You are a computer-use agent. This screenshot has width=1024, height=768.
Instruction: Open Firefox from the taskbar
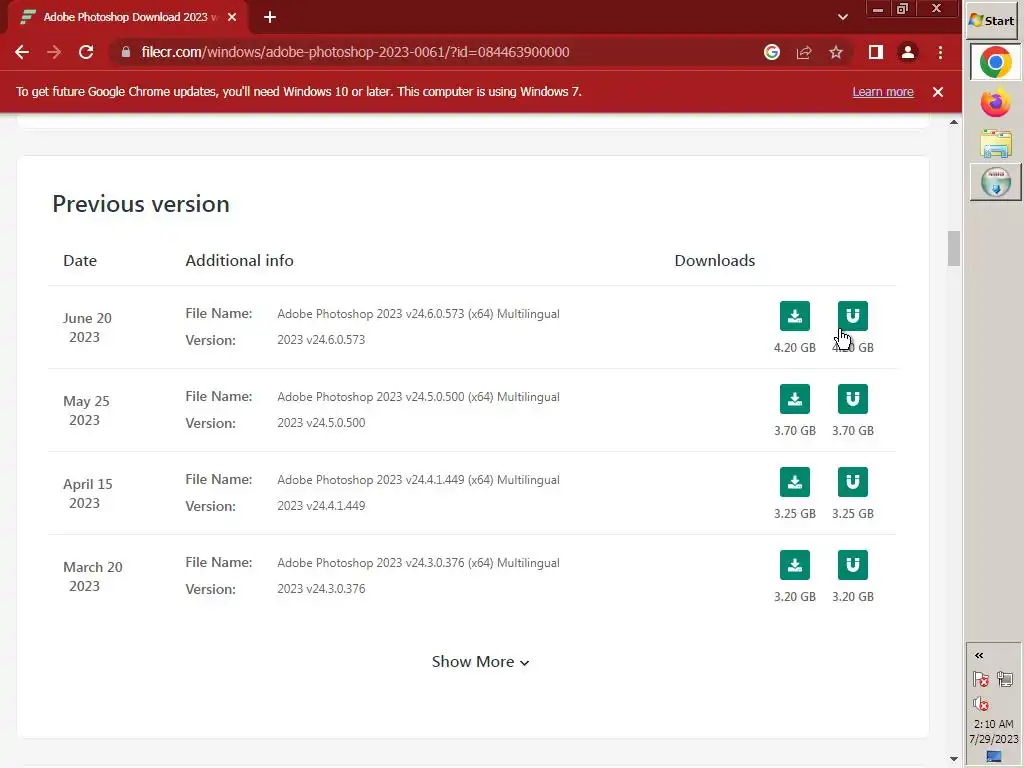(995, 103)
